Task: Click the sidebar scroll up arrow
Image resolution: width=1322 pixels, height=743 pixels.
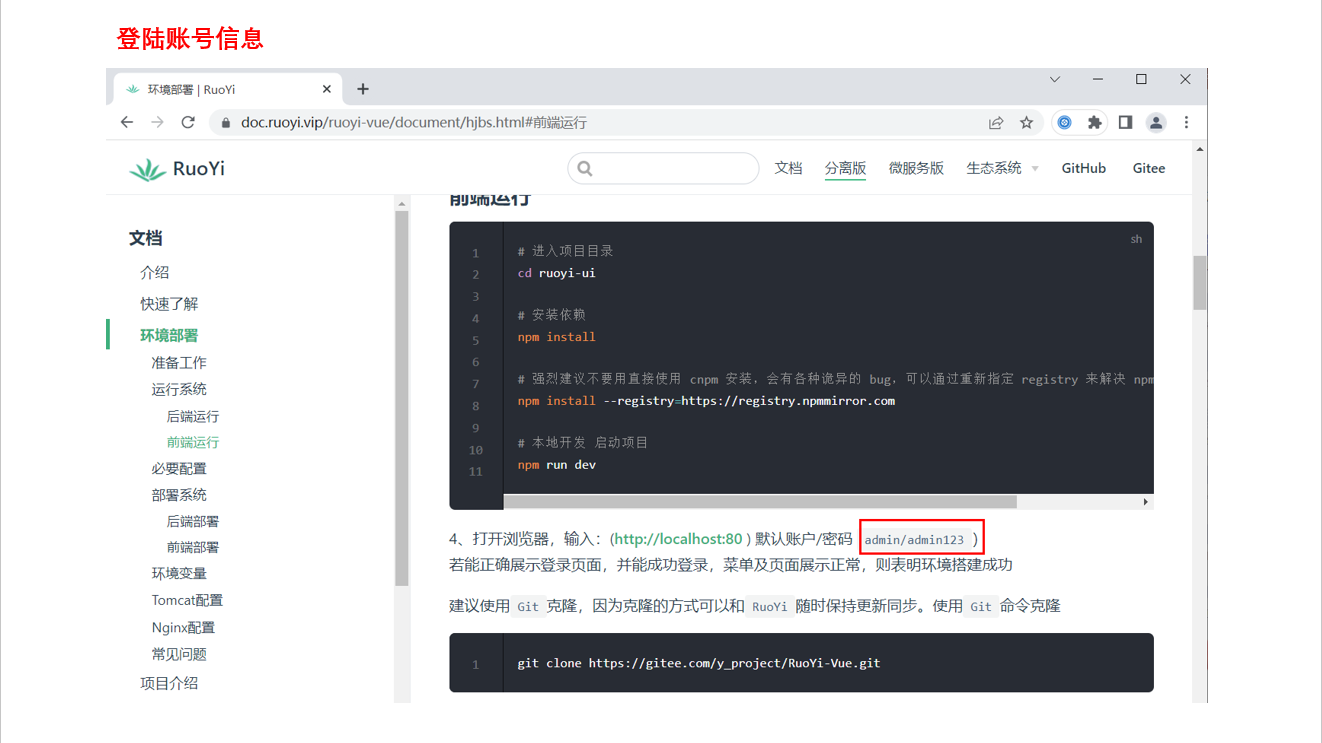Action: point(402,204)
